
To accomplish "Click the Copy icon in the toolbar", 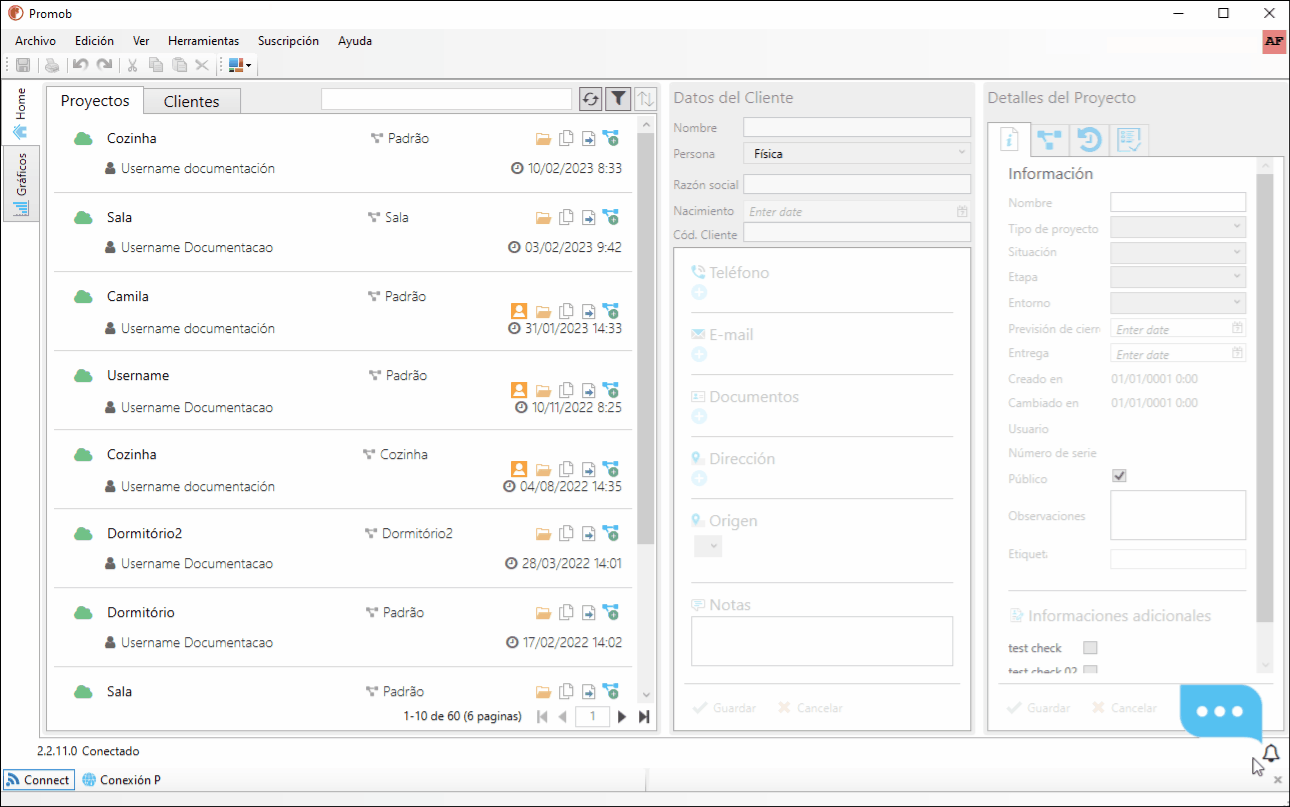I will click(x=156, y=65).
